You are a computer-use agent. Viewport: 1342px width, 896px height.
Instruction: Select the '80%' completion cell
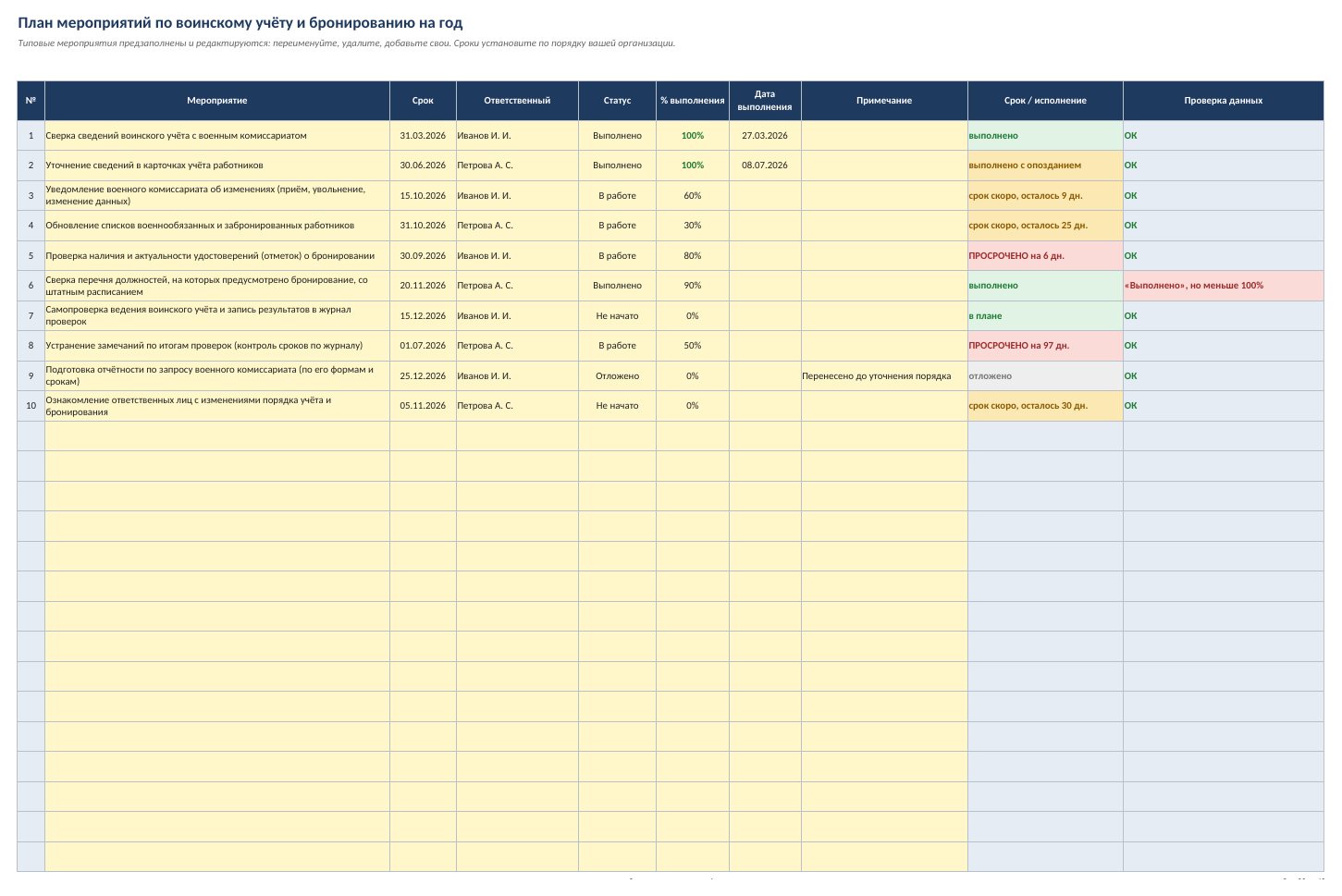point(693,256)
